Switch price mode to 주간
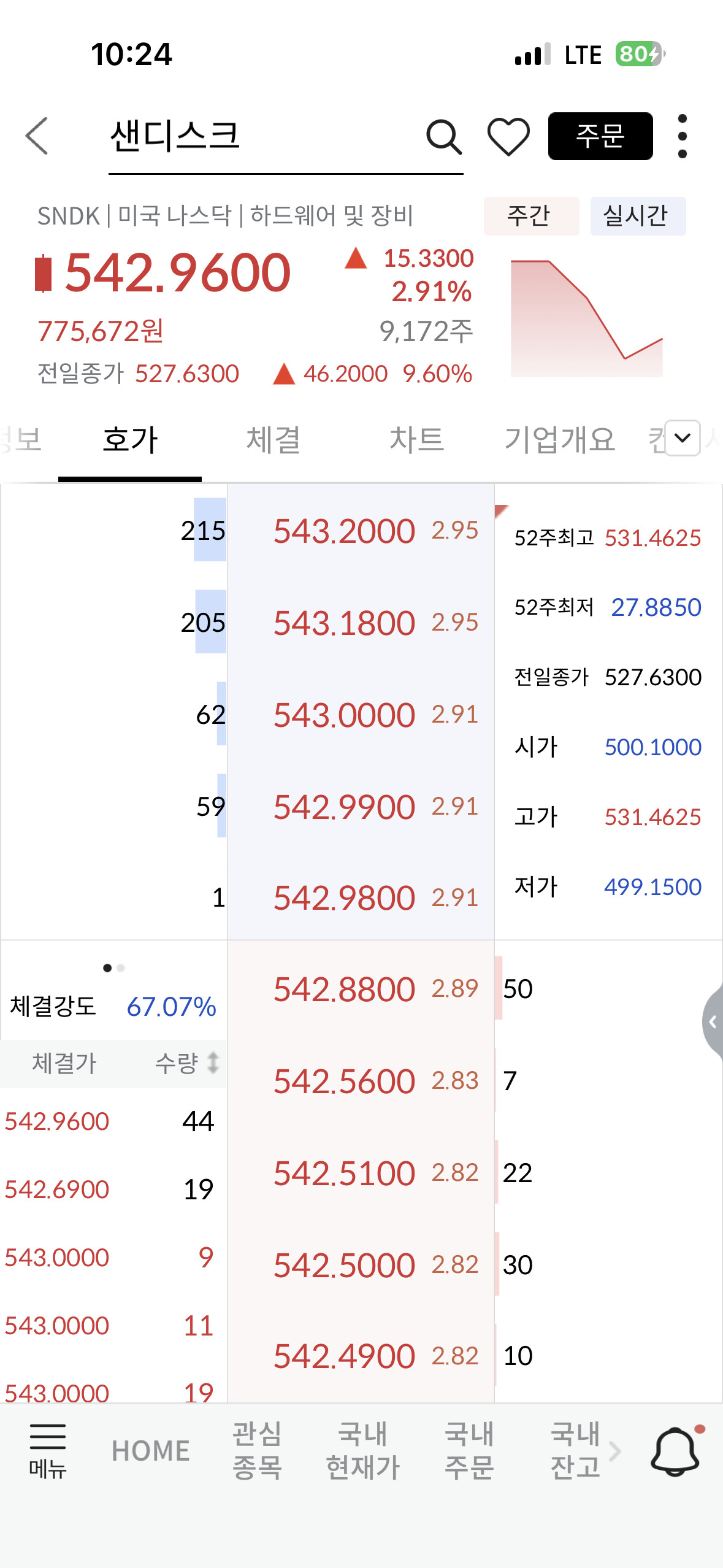 point(531,216)
